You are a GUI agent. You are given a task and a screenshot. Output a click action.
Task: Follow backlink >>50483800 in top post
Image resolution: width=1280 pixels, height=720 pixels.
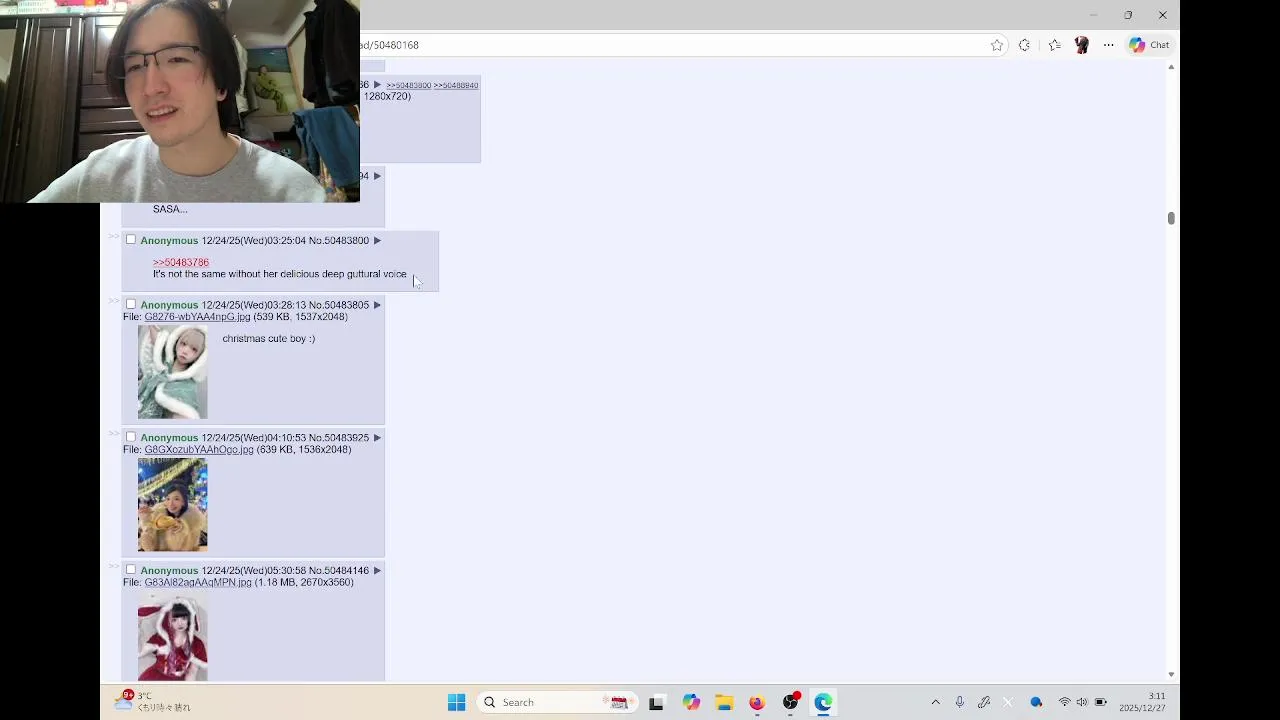coord(409,86)
